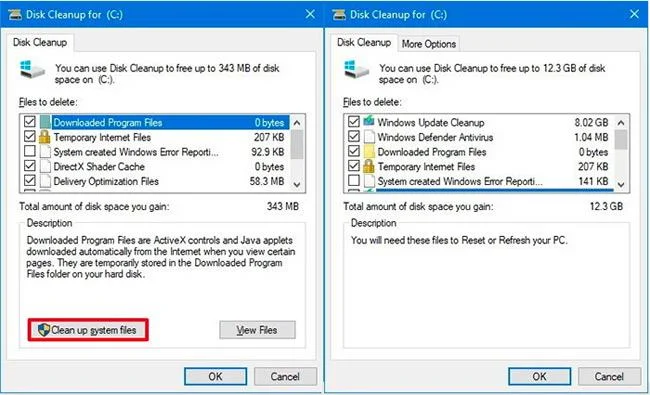Confirm with OK in left Disk Cleanup window

coord(216,376)
